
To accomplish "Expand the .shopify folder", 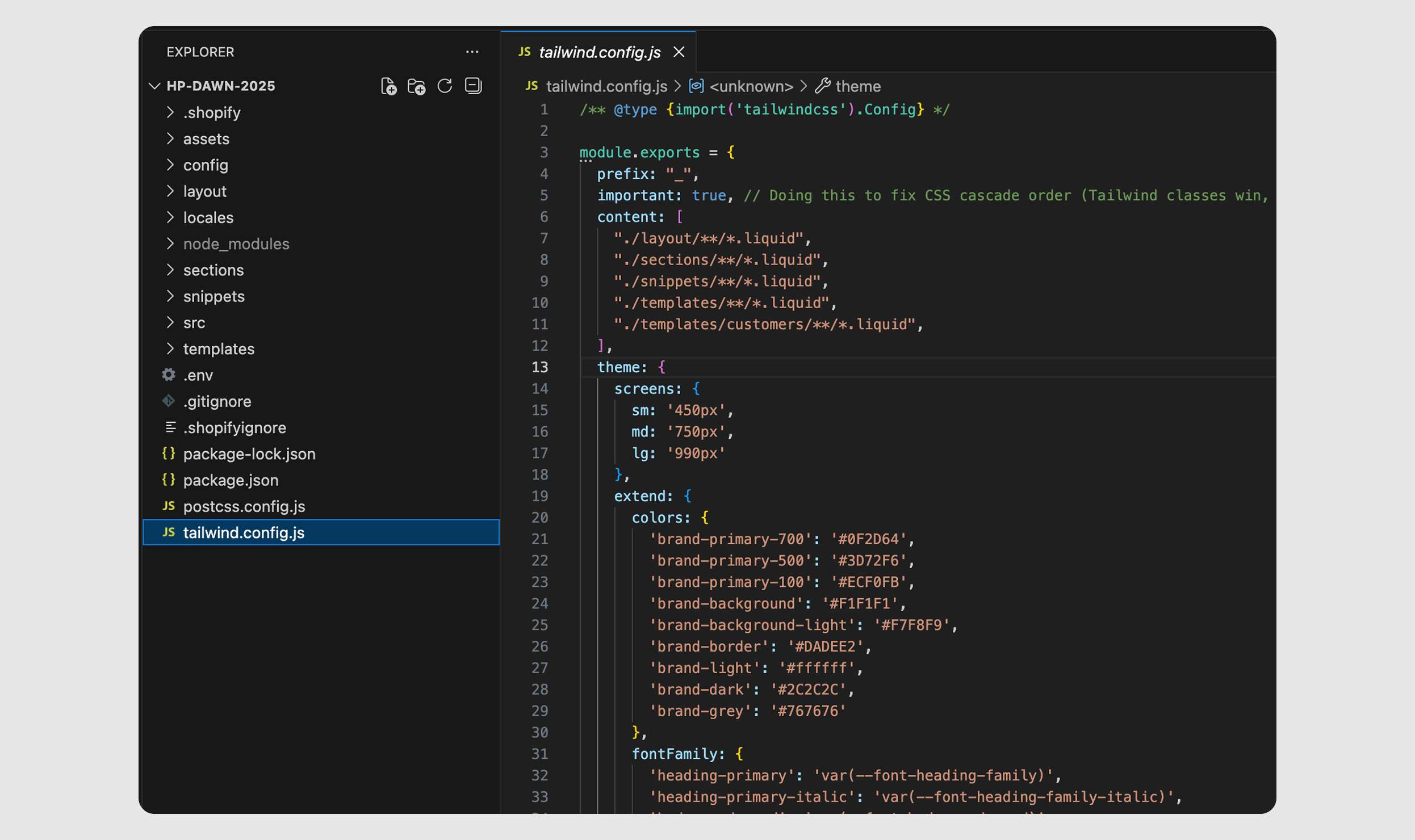I will coord(211,112).
